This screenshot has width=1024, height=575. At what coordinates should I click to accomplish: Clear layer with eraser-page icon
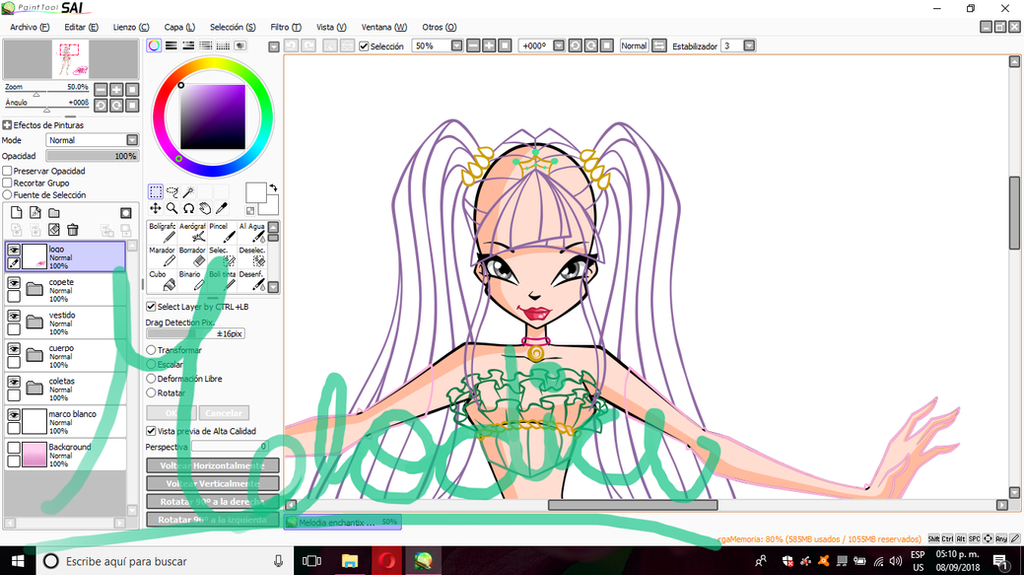click(x=54, y=229)
